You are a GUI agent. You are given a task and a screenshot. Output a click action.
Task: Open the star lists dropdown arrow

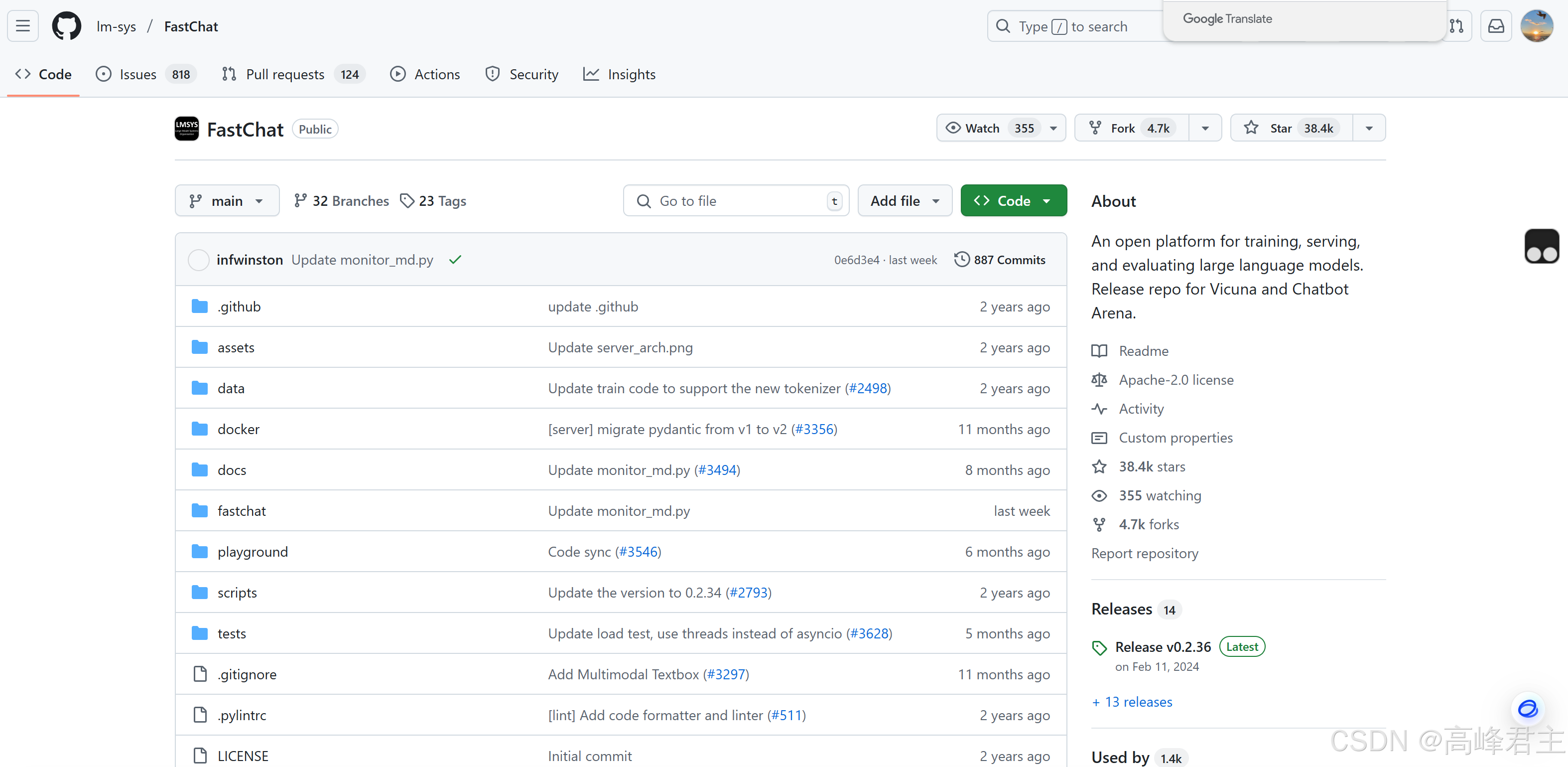pyautogui.click(x=1369, y=128)
